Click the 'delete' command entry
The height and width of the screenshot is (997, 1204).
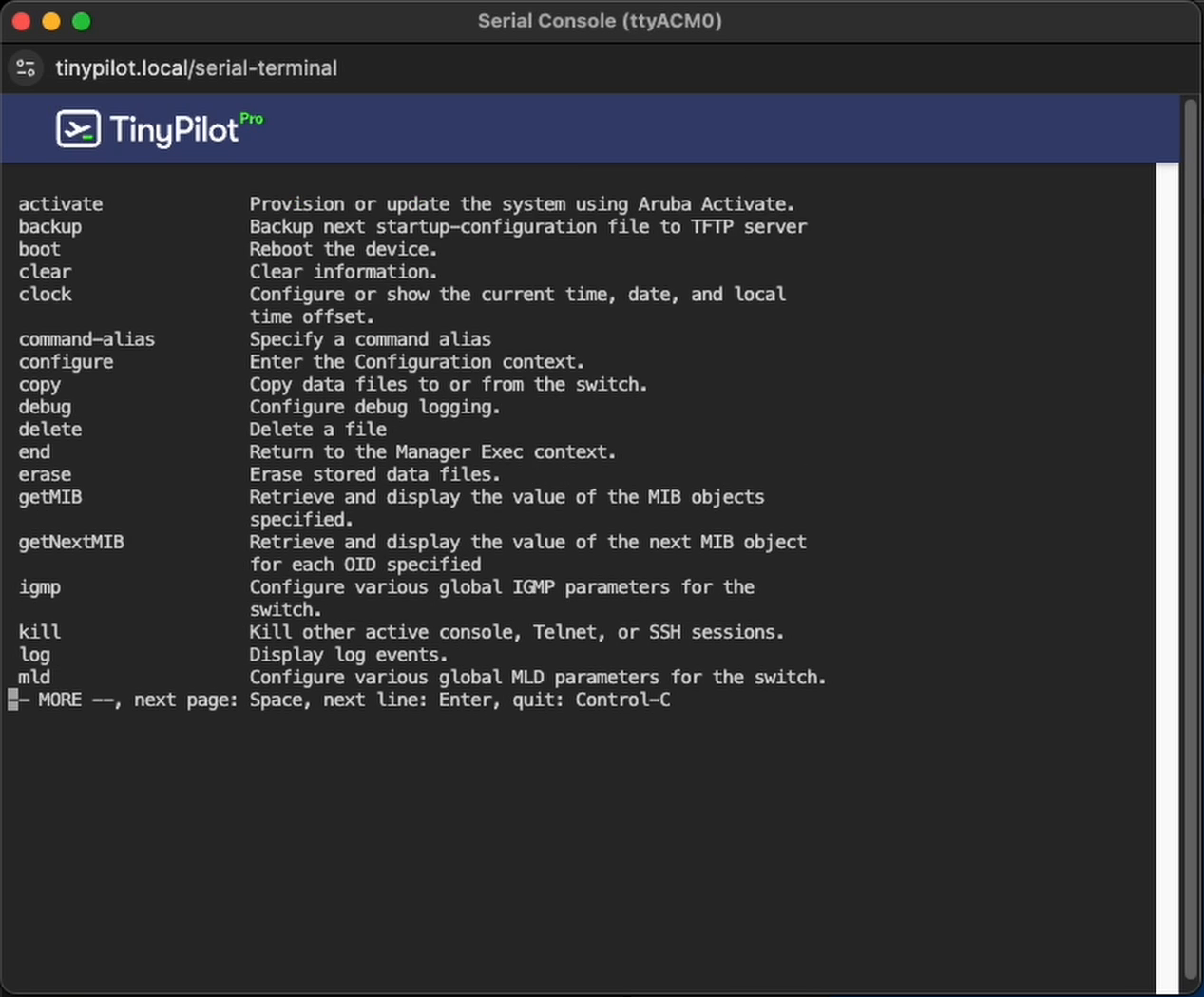point(49,430)
